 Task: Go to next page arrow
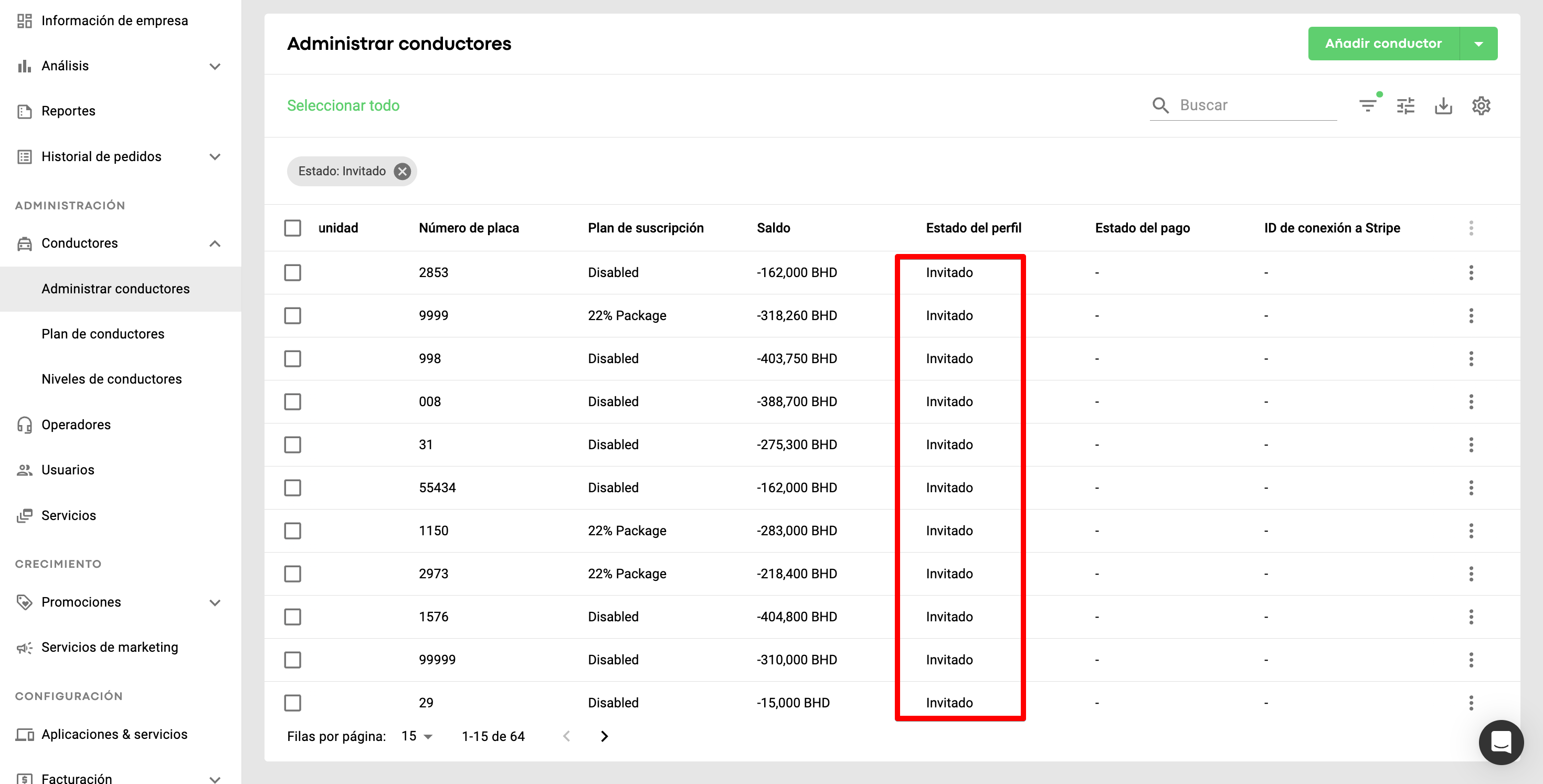[x=604, y=736]
